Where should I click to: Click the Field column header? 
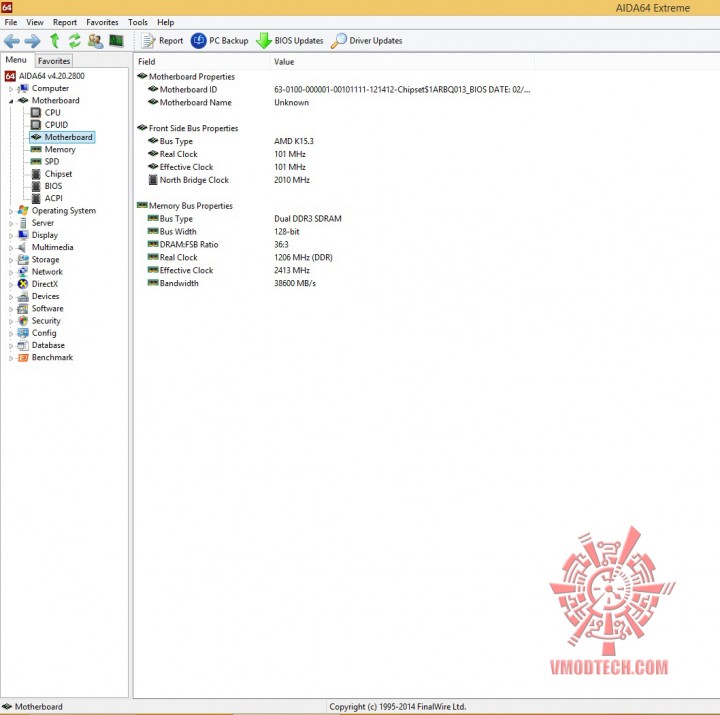pos(202,62)
